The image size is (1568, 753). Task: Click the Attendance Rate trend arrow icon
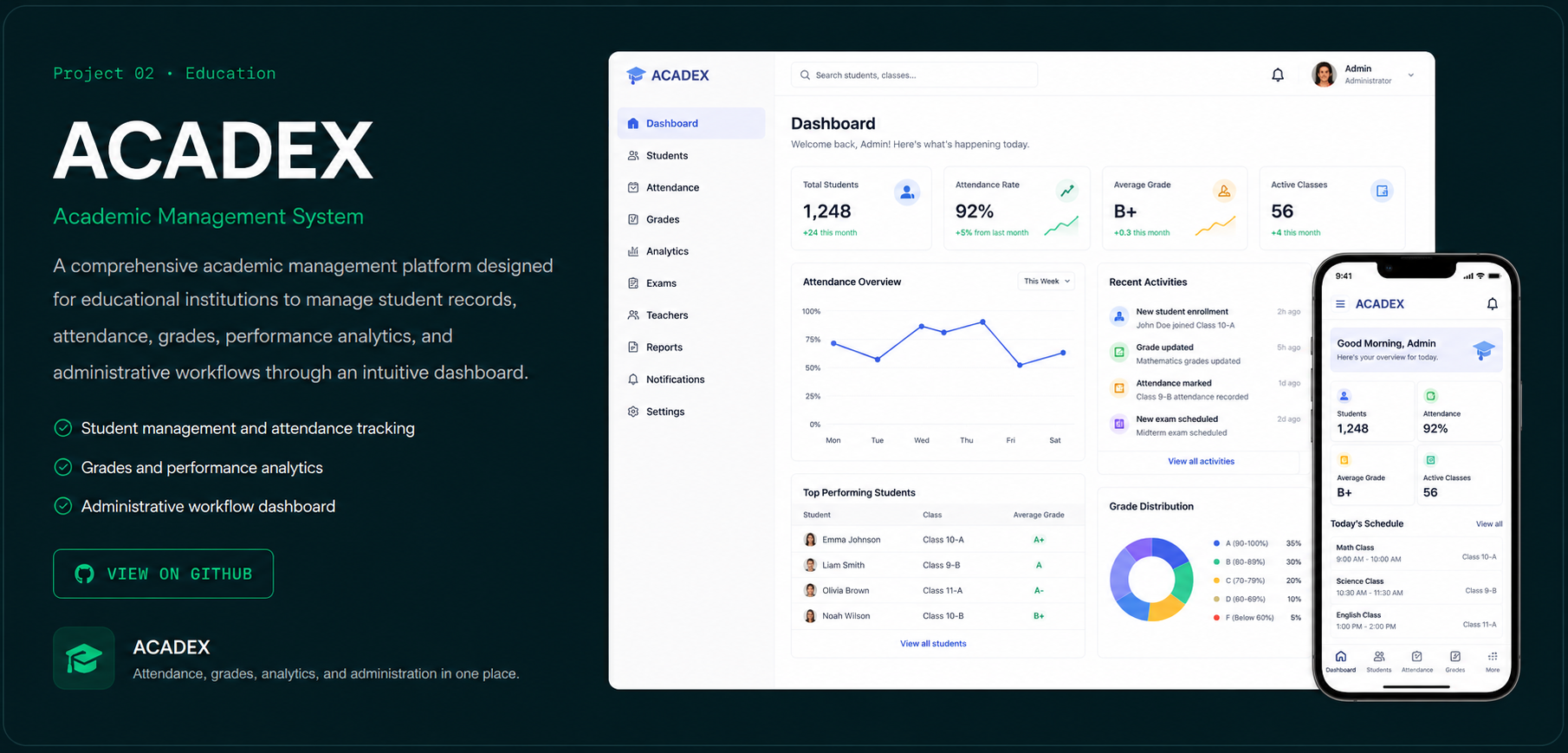coord(1067,191)
